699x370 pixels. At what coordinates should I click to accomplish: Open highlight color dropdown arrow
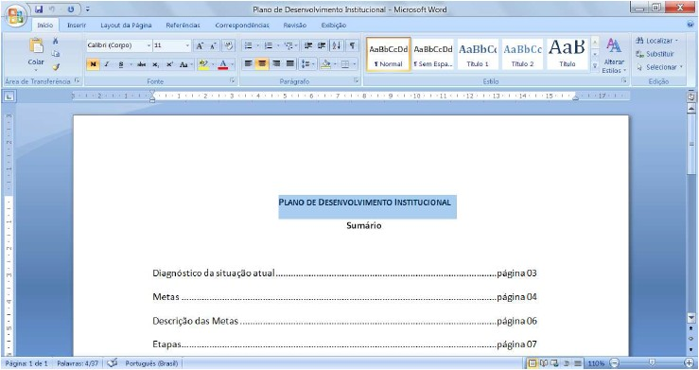click(212, 65)
